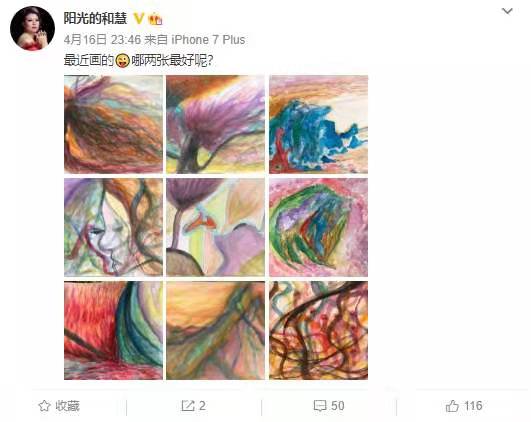Viewport: 531px width, 422px height.
Task: Click the membership crown badge icon
Action: 155,19
